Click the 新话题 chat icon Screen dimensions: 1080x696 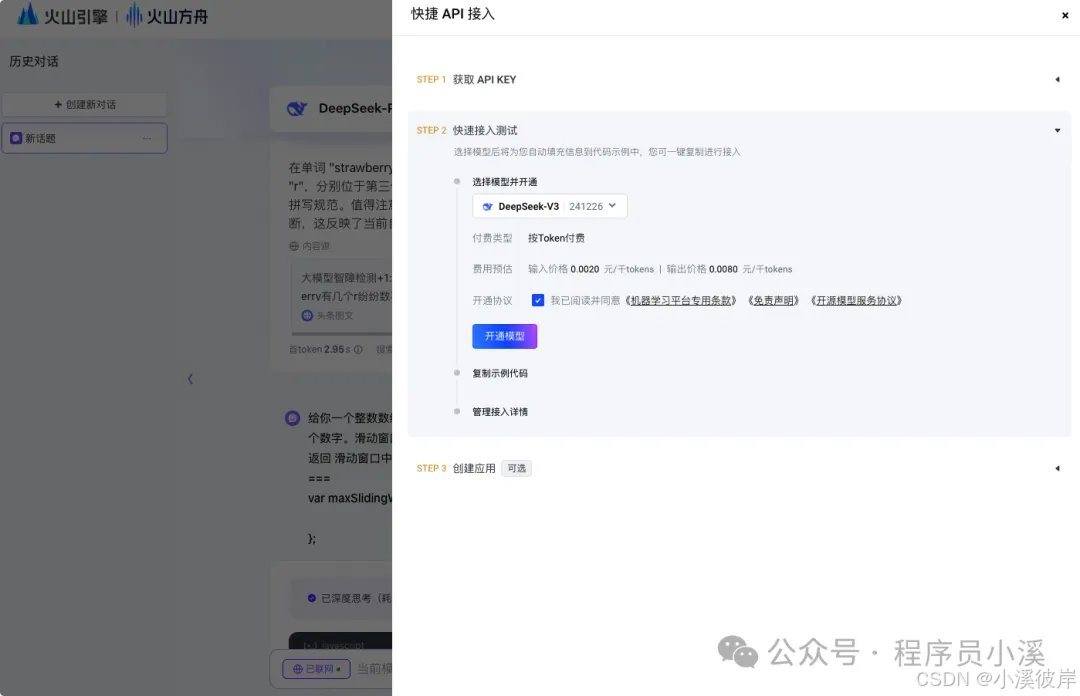pyautogui.click(x=16, y=139)
